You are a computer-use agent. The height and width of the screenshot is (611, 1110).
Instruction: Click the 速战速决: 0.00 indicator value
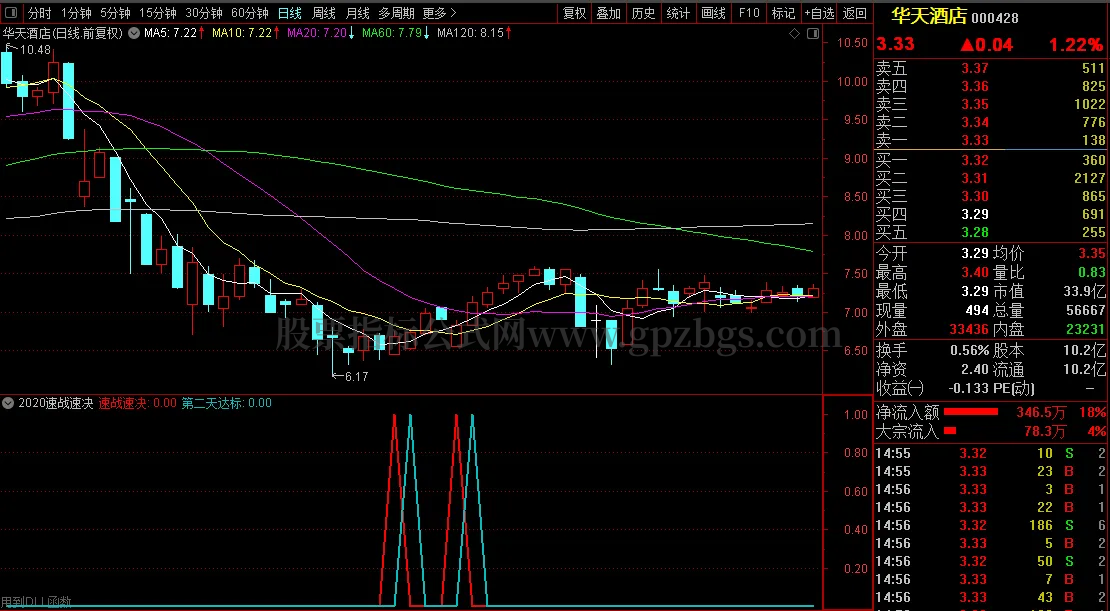[x=137, y=403]
